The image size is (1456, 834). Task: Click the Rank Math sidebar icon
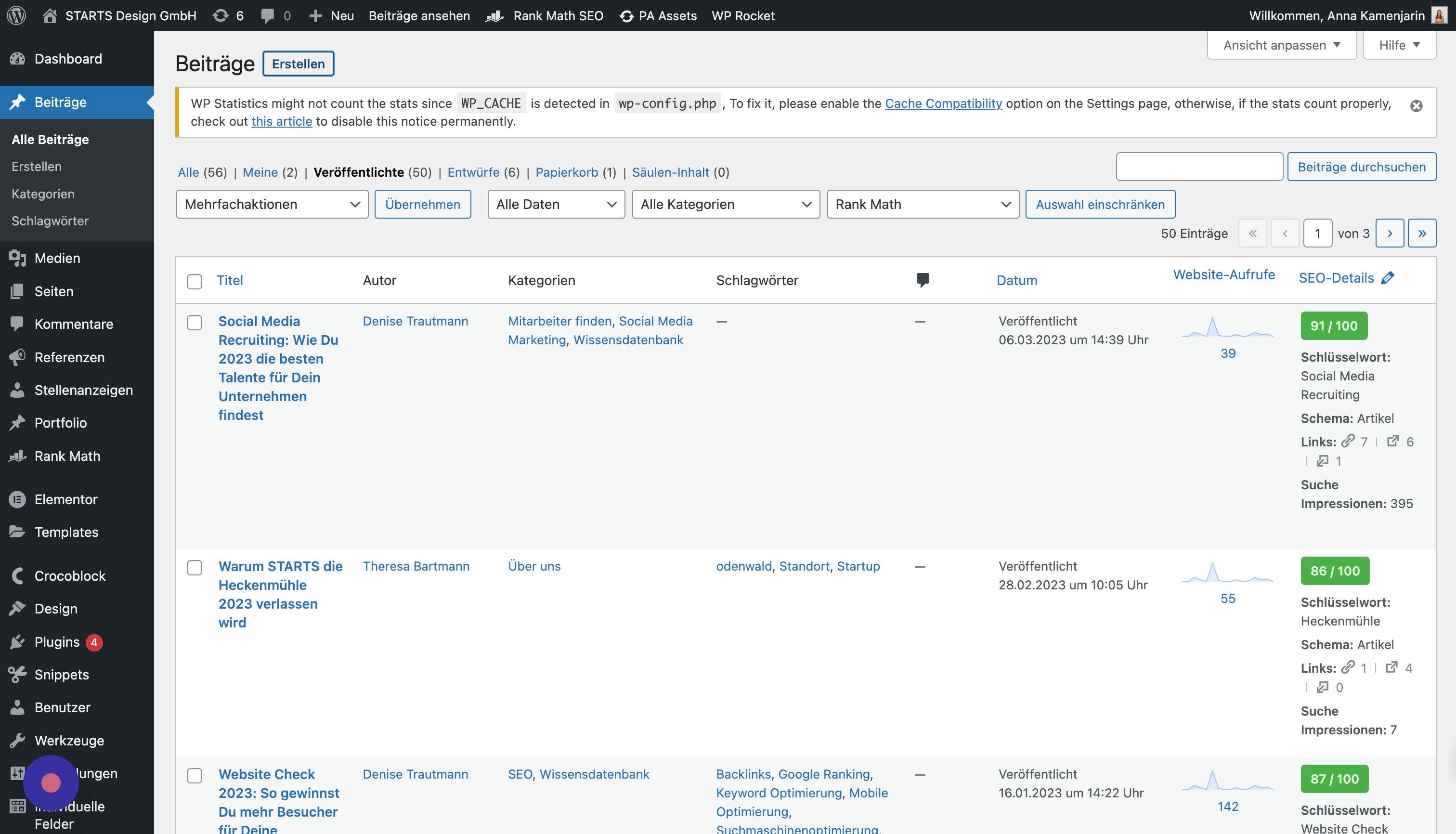tap(17, 456)
